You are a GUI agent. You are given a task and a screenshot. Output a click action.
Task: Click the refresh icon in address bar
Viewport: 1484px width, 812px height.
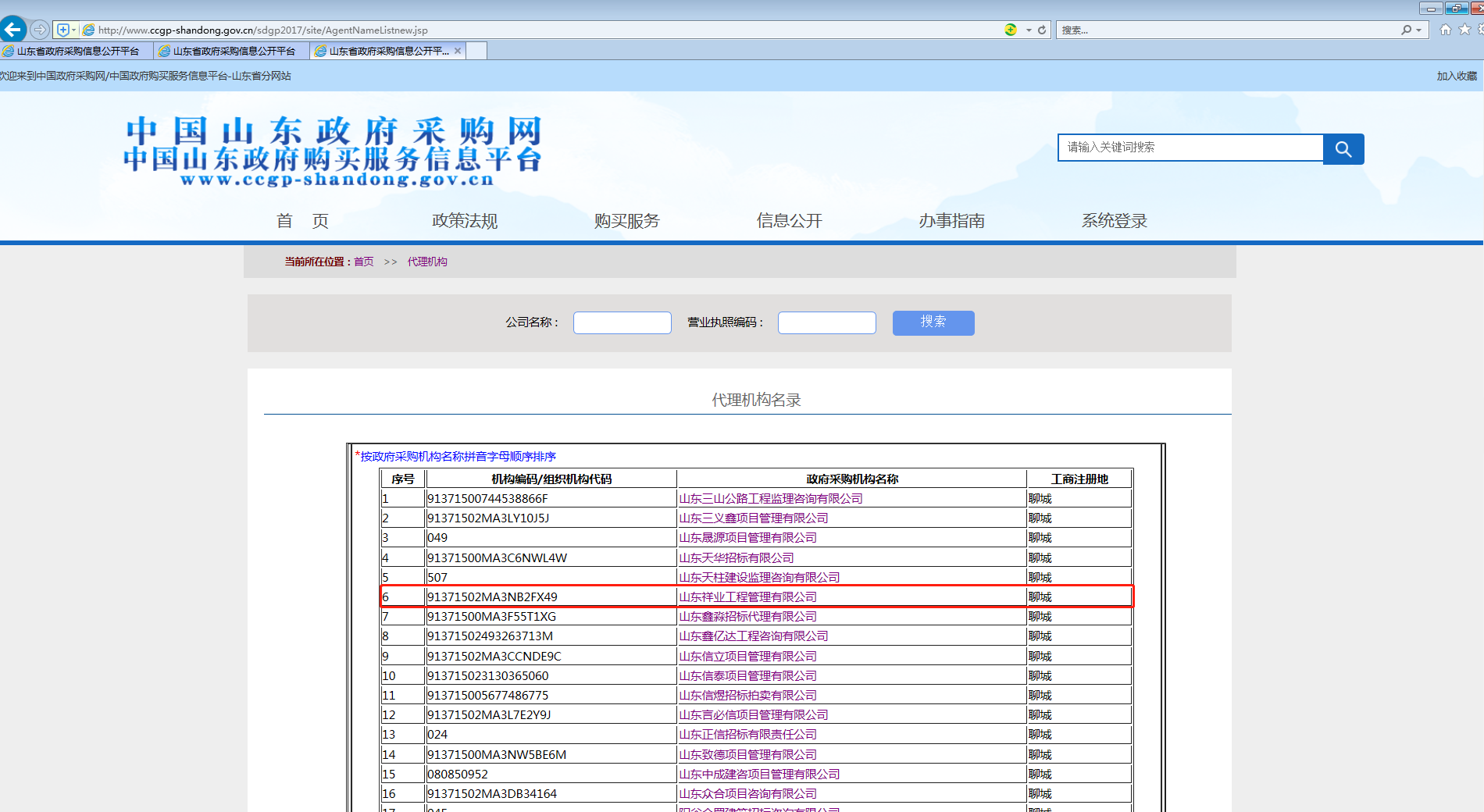(1042, 30)
